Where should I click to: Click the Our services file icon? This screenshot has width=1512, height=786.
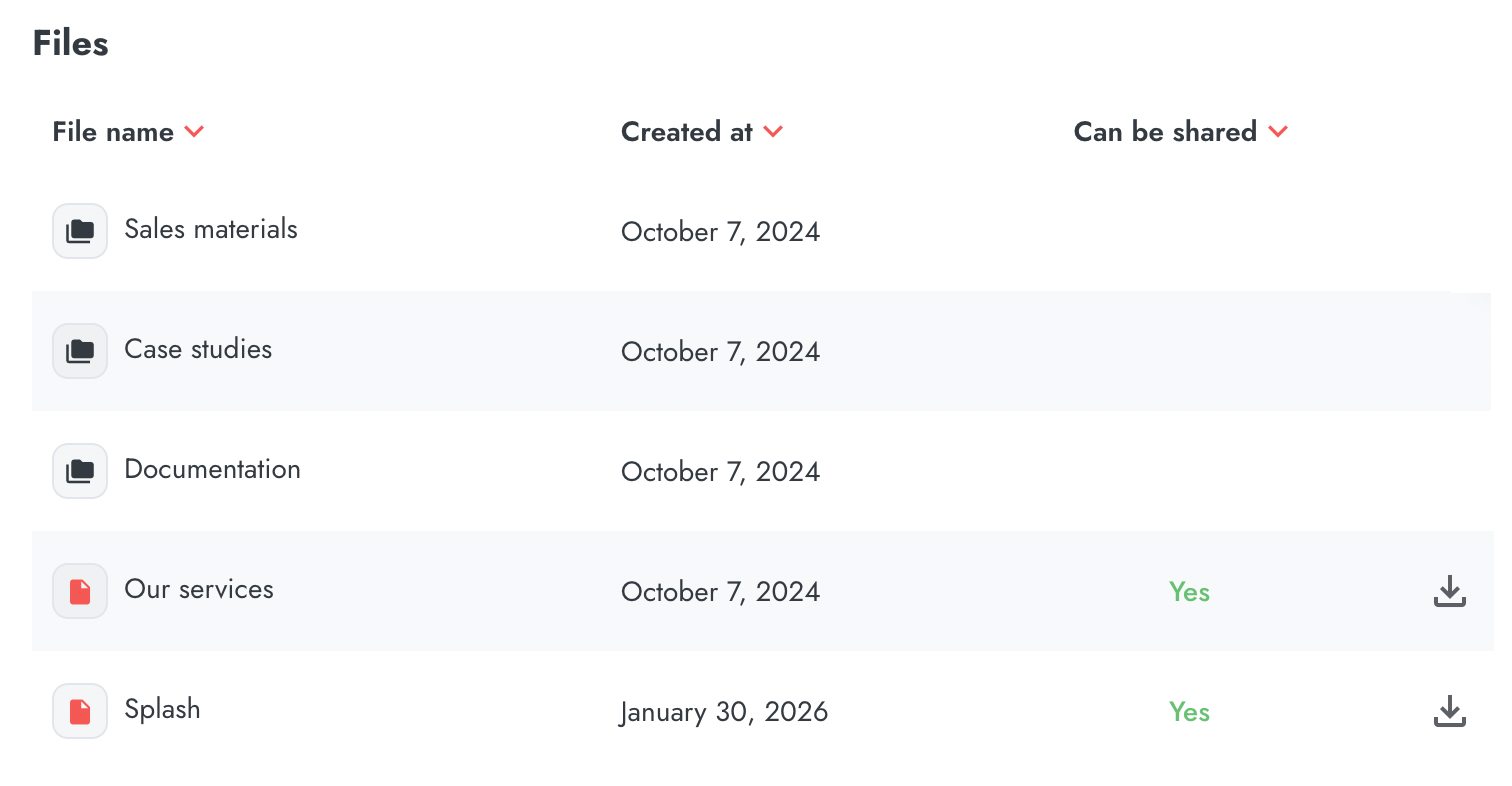(x=80, y=591)
